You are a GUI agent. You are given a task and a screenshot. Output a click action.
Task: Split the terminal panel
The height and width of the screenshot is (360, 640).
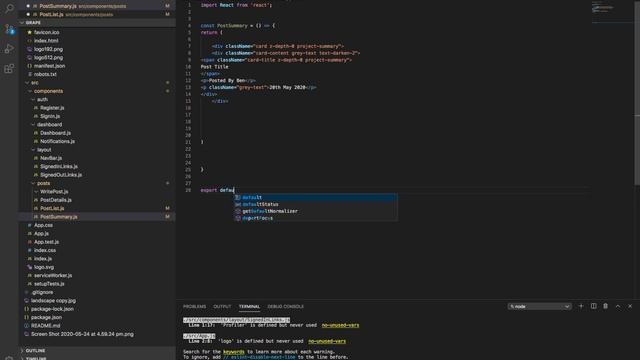tap(593, 306)
